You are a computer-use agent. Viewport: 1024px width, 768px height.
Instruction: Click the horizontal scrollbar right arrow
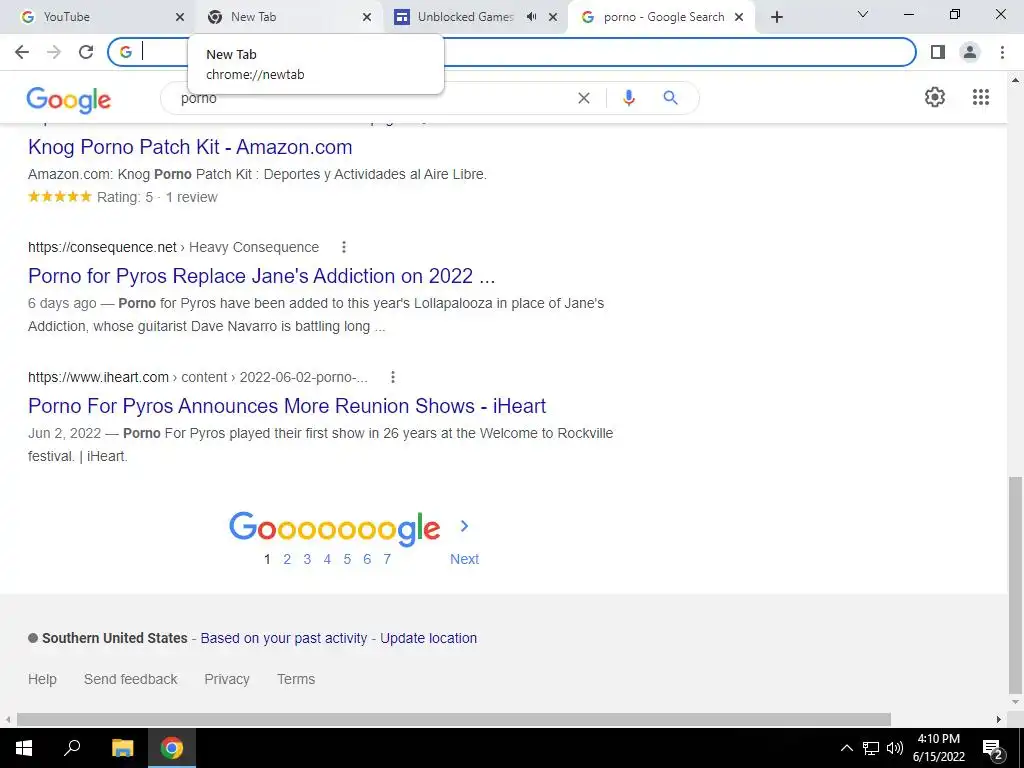click(999, 719)
